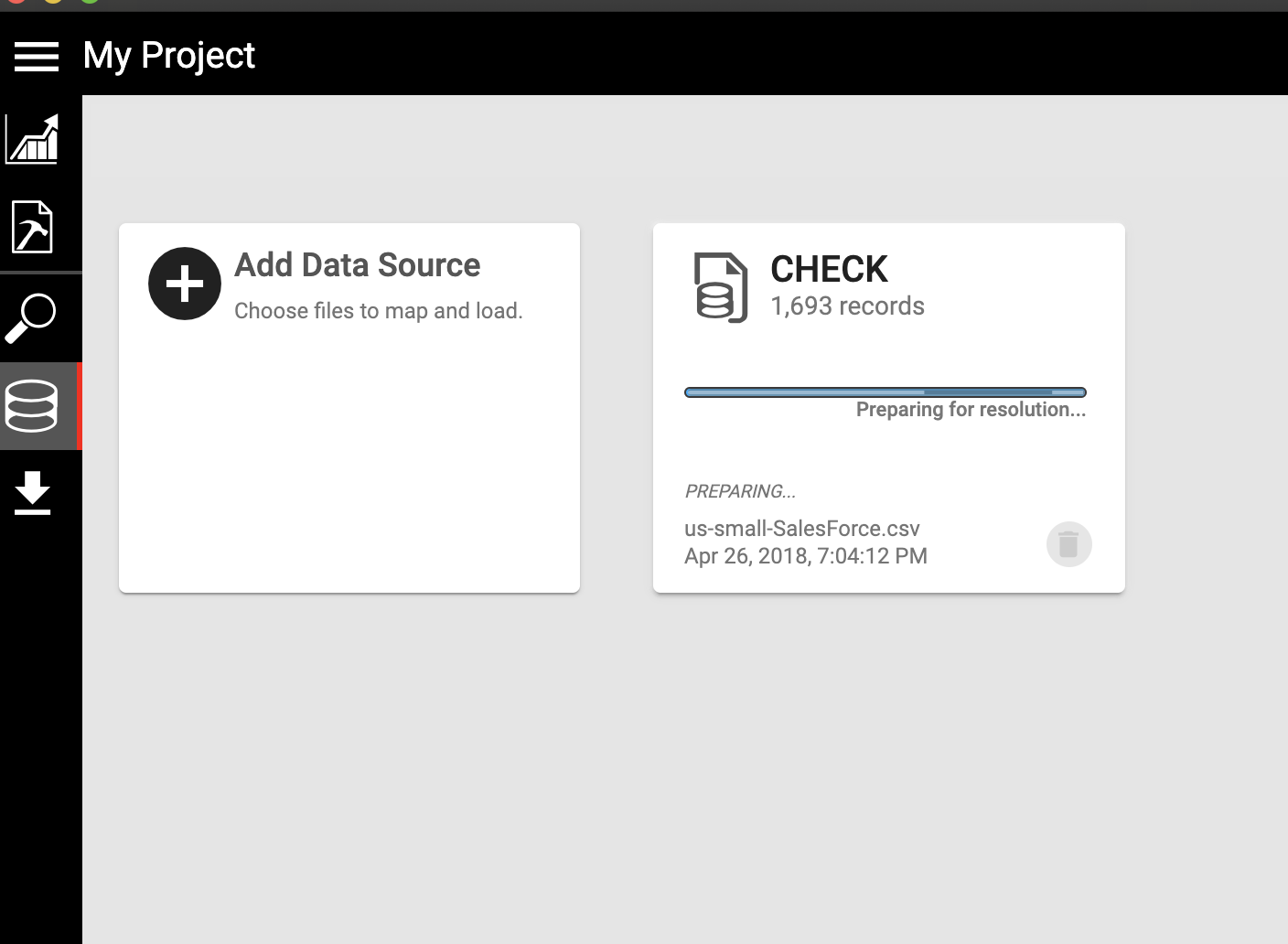Click the PREPARING... status label

pyautogui.click(x=740, y=491)
